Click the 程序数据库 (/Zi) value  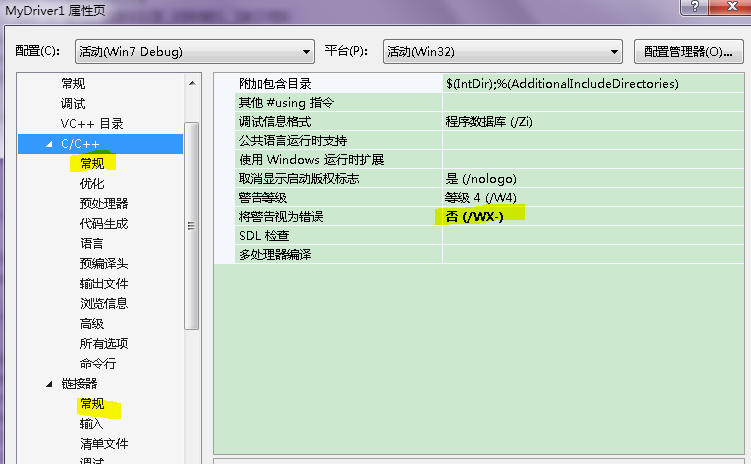click(489, 122)
